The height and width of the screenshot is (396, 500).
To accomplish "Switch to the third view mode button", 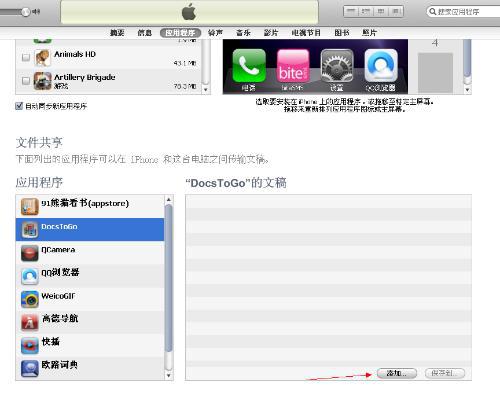I will (x=381, y=11).
